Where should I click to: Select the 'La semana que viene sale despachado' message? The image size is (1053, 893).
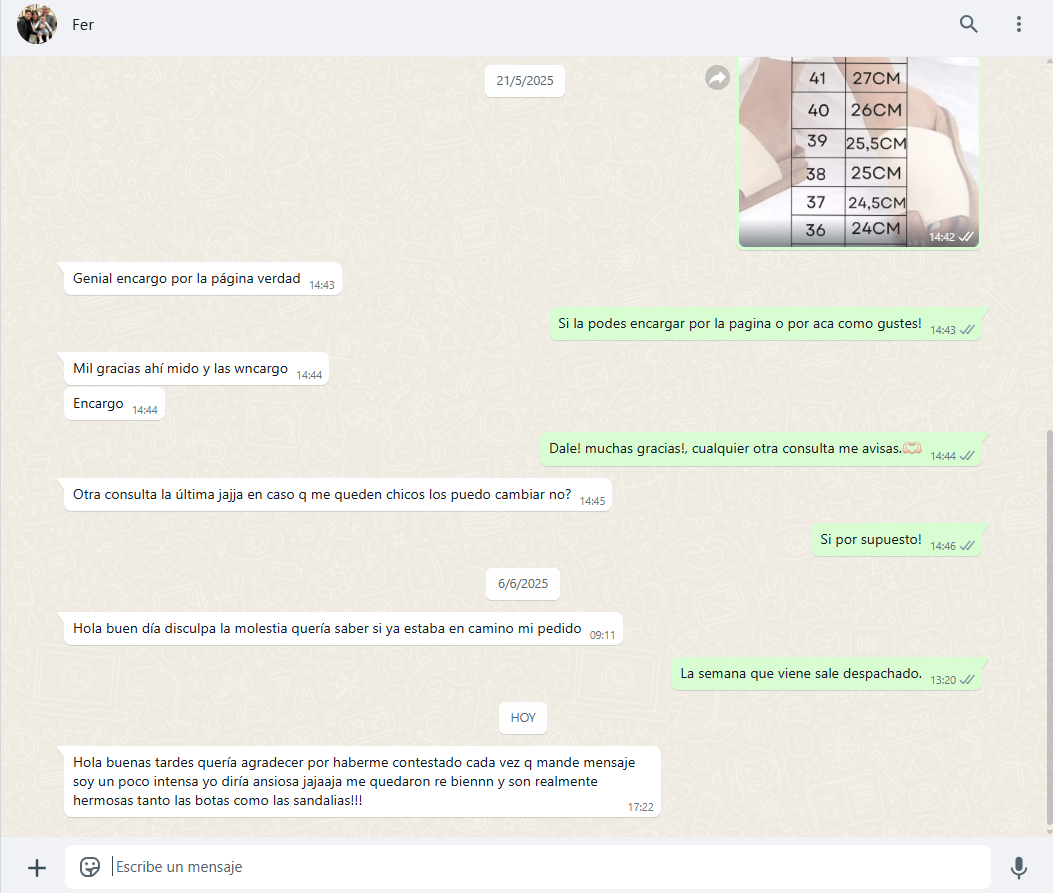826,674
